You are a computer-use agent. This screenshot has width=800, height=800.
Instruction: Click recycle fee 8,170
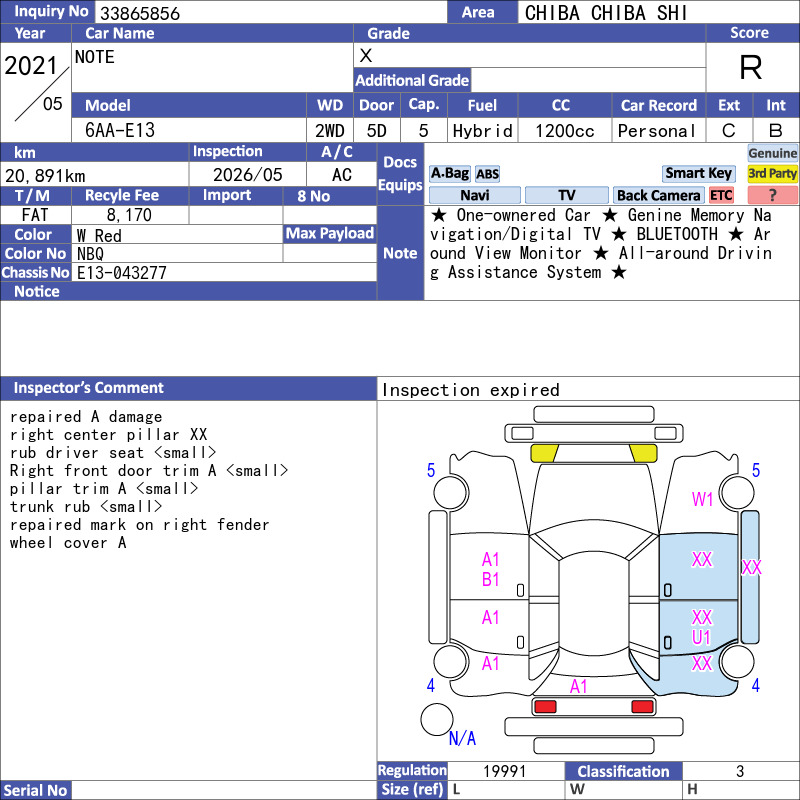[x=129, y=215]
